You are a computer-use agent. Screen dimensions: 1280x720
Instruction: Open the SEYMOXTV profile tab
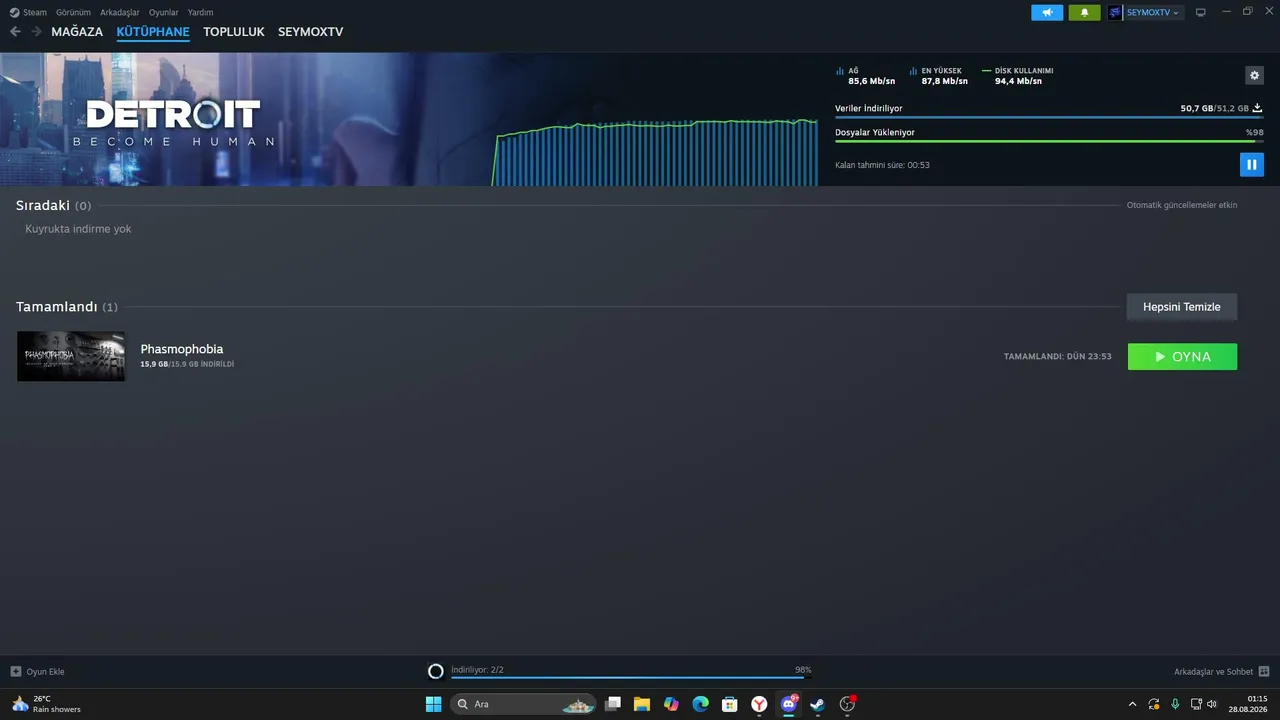point(310,32)
